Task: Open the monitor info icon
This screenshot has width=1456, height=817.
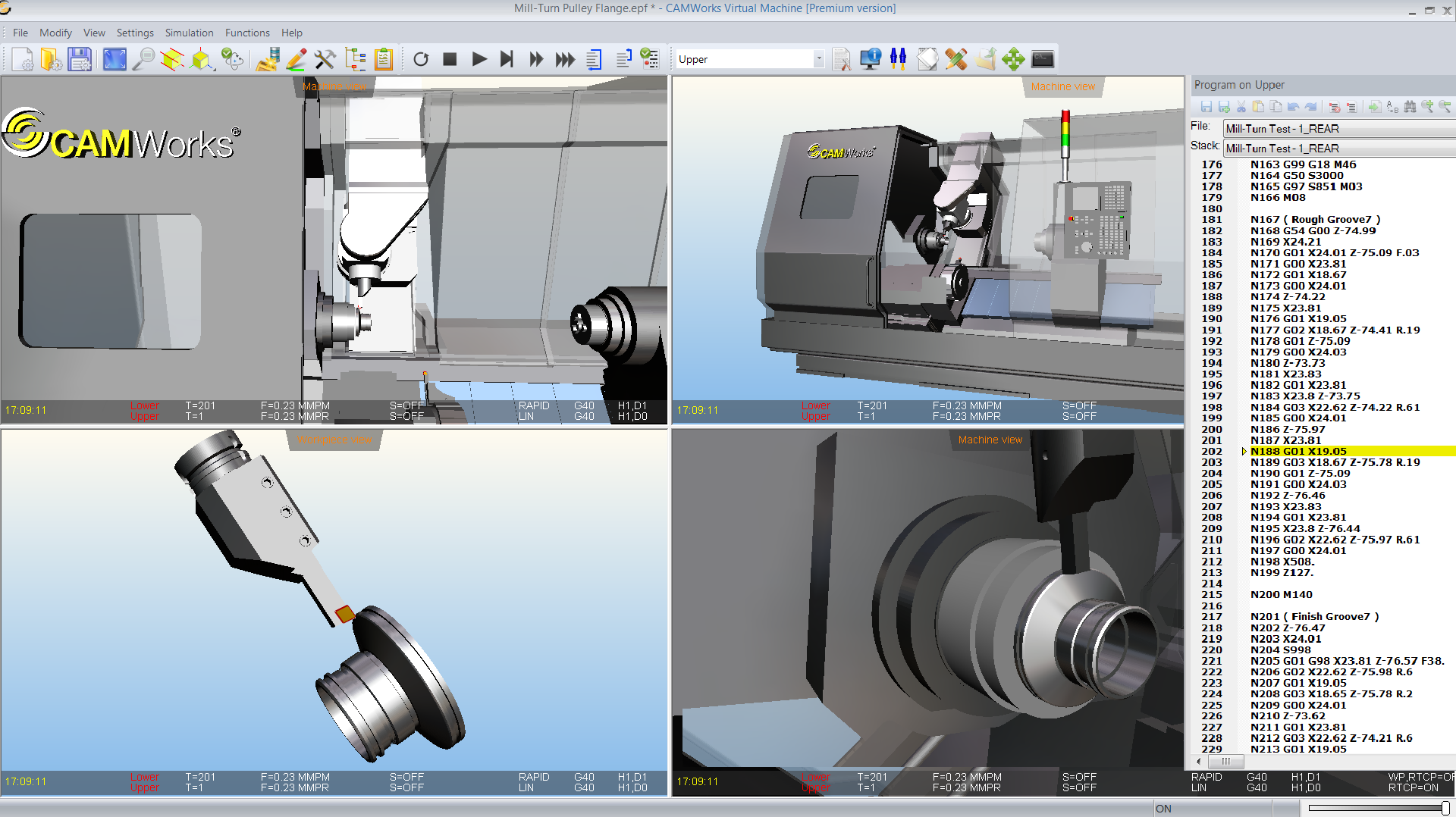Action: pos(870,59)
